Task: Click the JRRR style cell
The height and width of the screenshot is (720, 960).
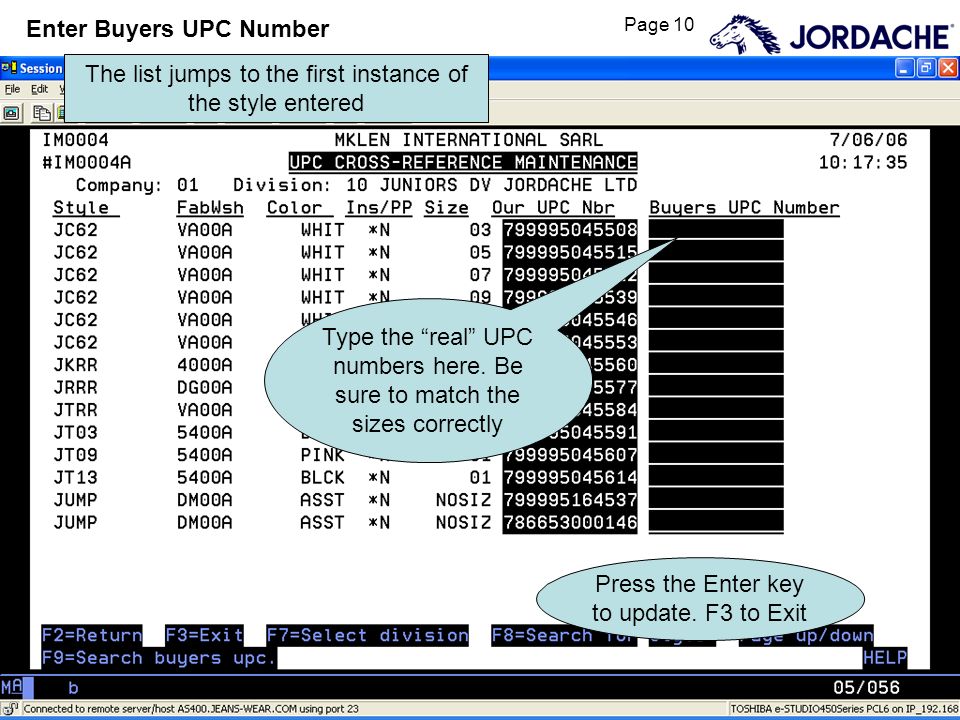Action: point(75,388)
